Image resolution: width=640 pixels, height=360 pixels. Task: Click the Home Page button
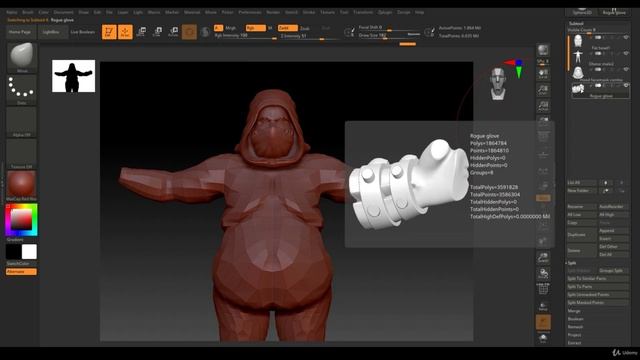pyautogui.click(x=20, y=32)
